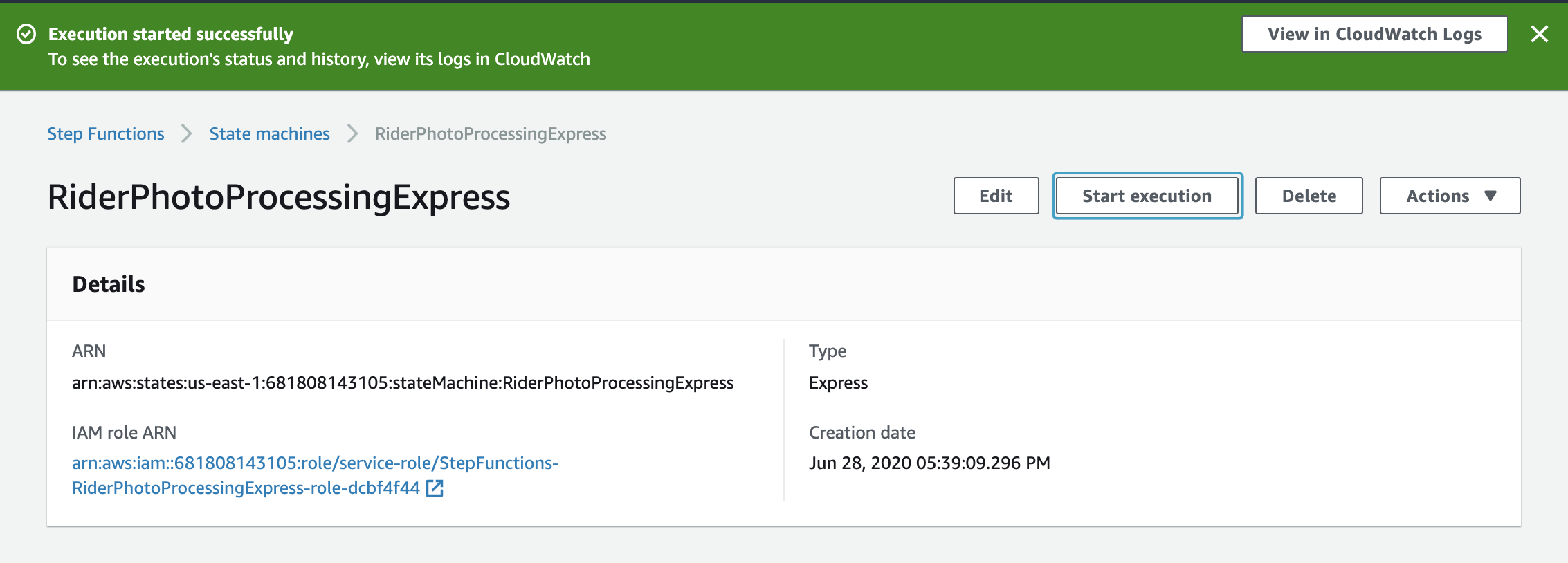1568x563 pixels.
Task: Delete the state machine
Action: pyautogui.click(x=1309, y=196)
